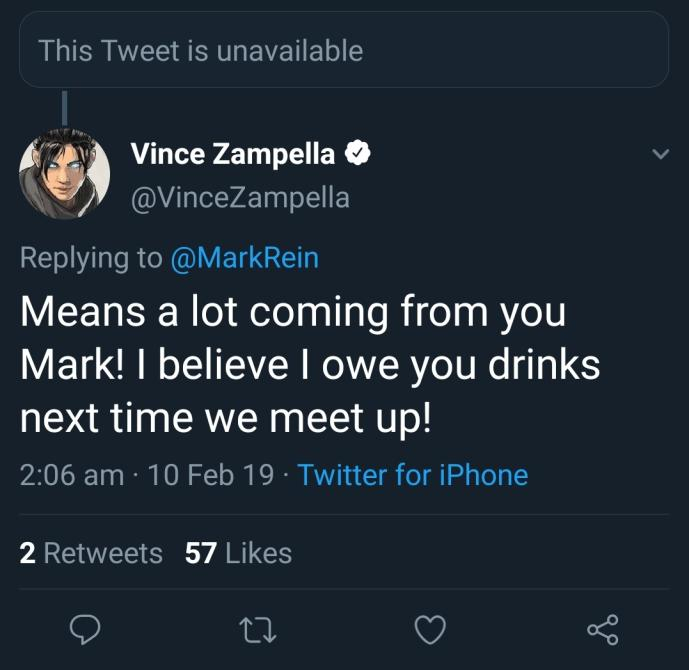
Task: Click the tweet line 'Means a lot coming from you'
Action: (x=293, y=313)
